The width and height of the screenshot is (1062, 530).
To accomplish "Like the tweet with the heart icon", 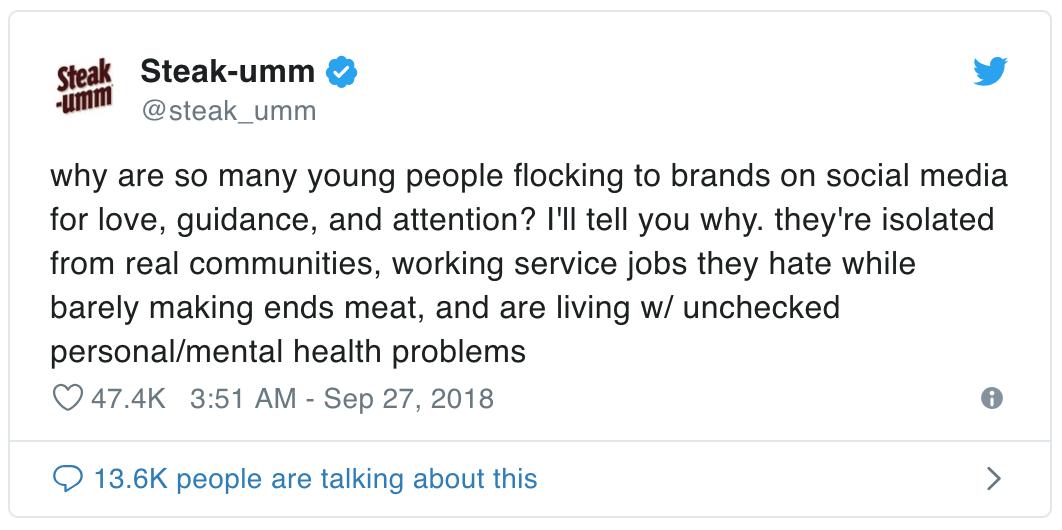I will point(68,399).
